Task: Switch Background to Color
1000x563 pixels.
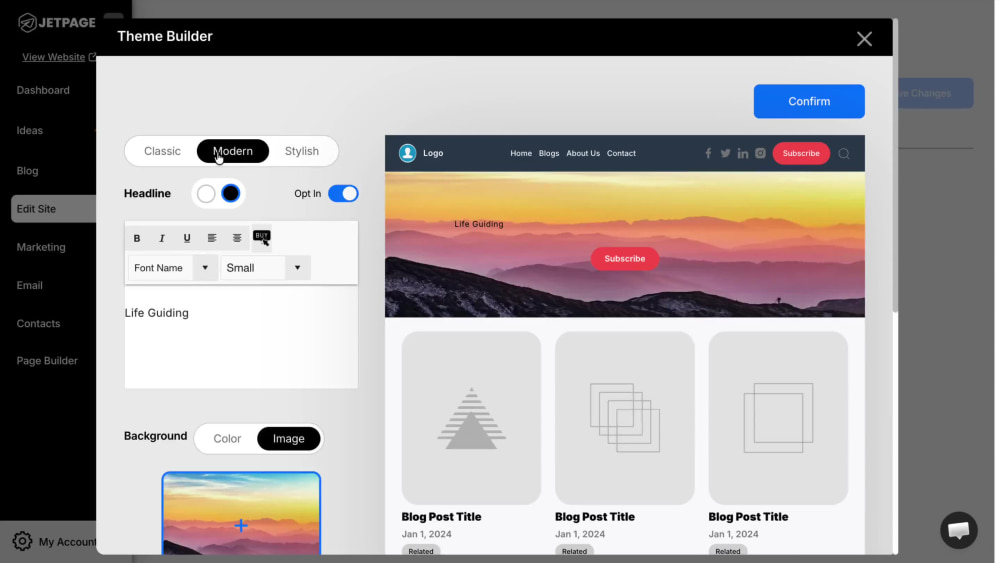Action: click(227, 439)
